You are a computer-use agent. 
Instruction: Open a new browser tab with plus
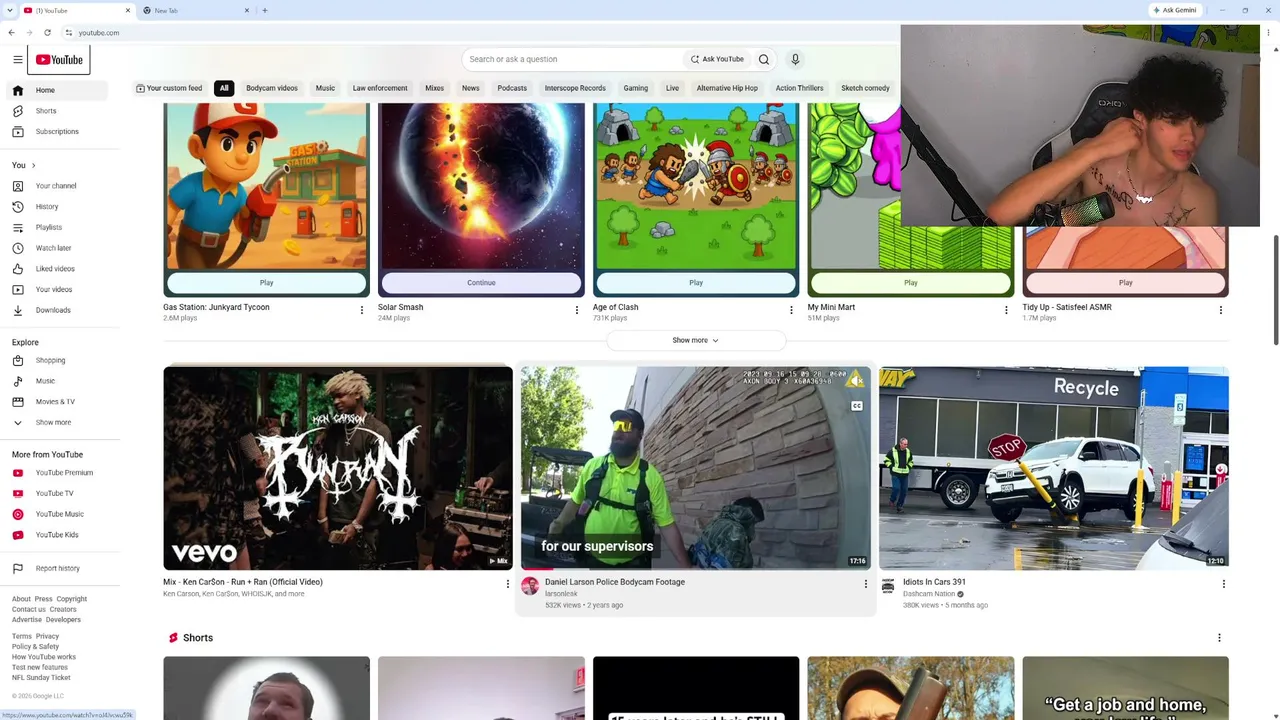click(x=265, y=10)
